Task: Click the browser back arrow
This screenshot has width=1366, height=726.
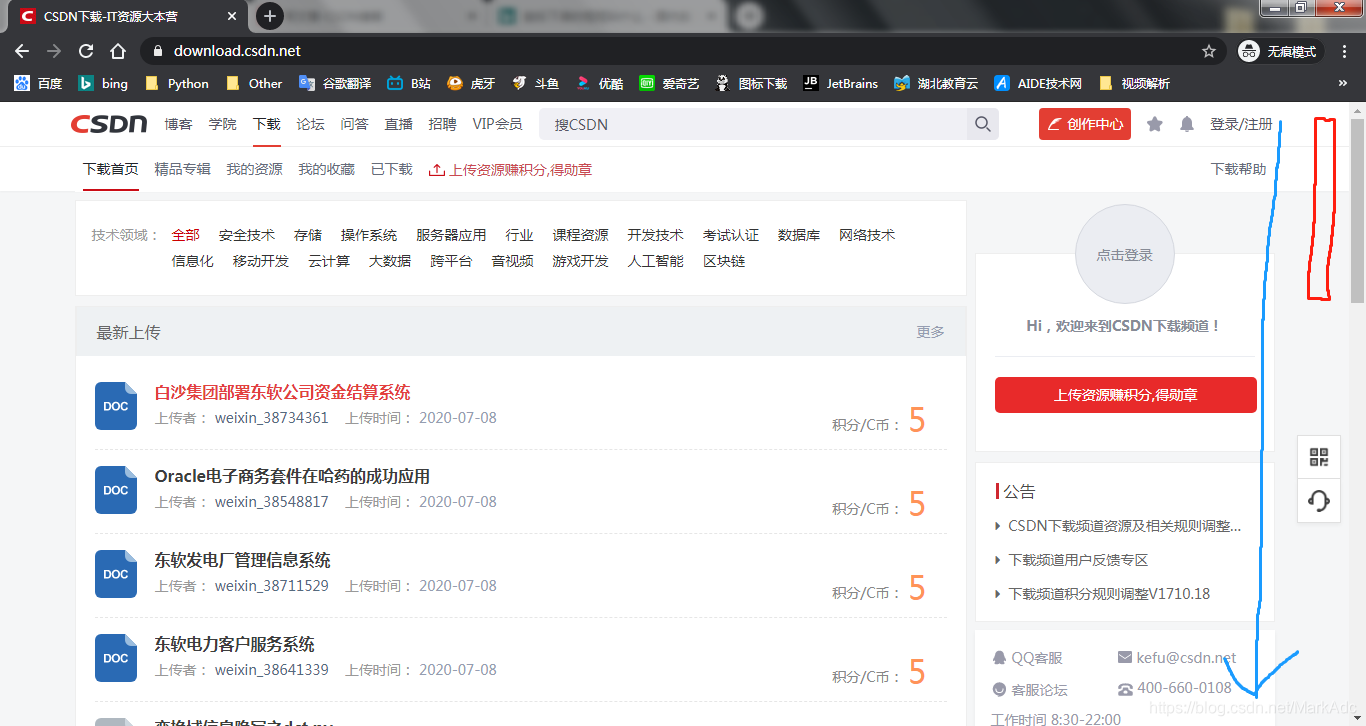Action: click(x=22, y=51)
